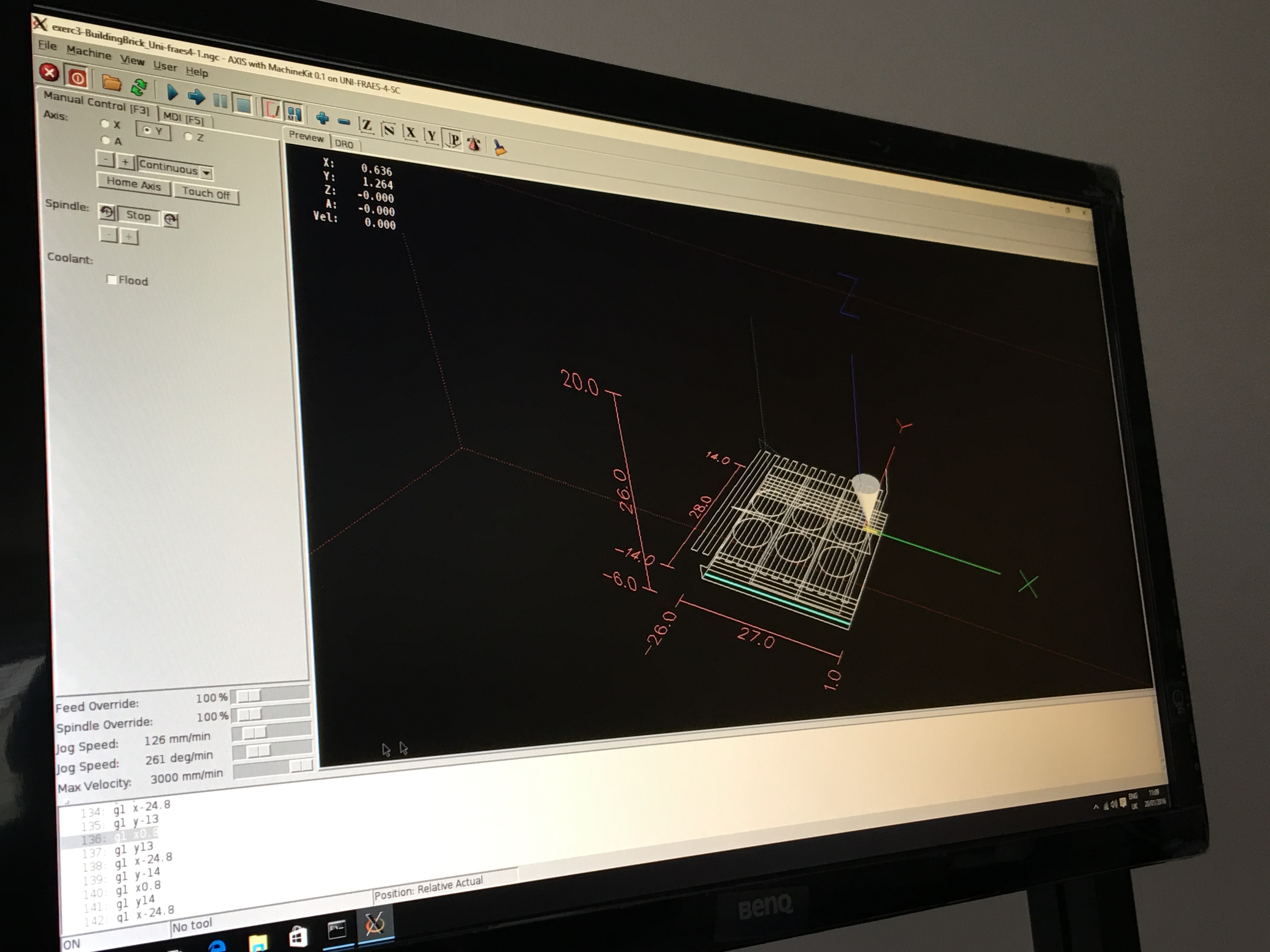This screenshot has height=952, width=1270.
Task: Decrease spindle speed with the minus button
Action: coord(108,235)
